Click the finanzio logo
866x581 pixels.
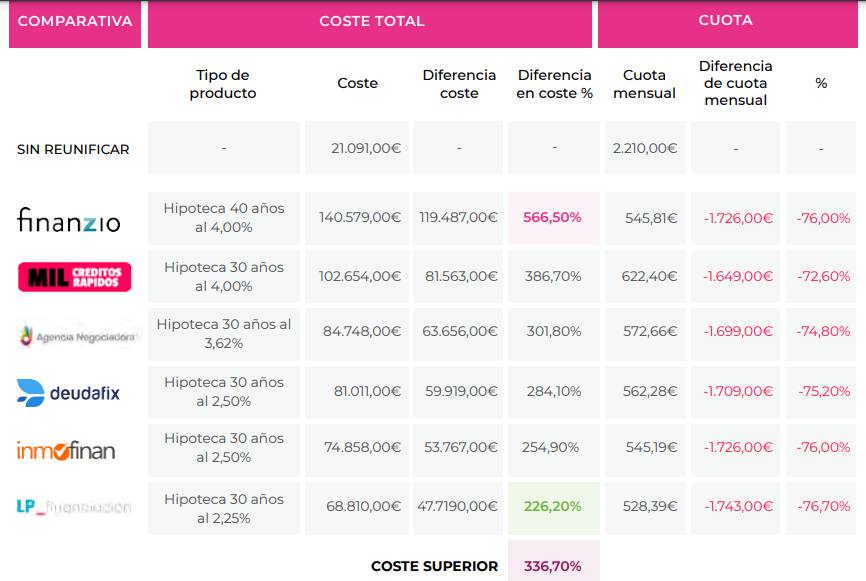click(68, 219)
